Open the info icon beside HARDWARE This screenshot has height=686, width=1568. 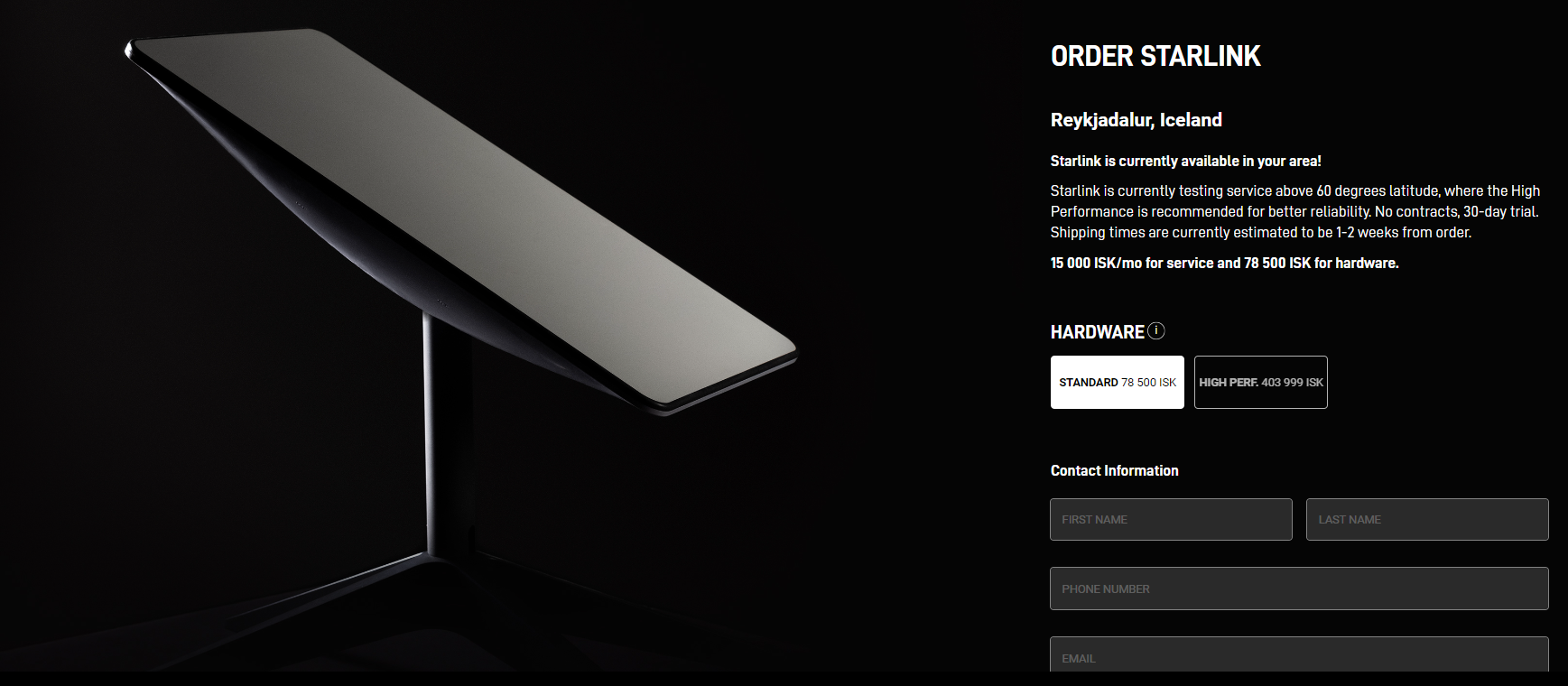(x=1155, y=331)
